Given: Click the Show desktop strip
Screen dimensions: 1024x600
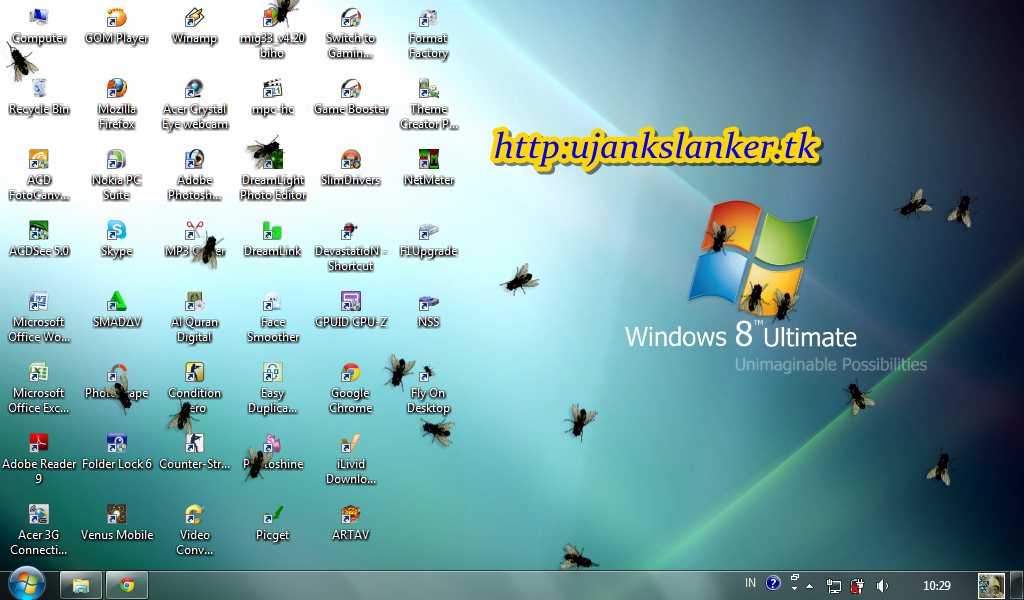Looking at the screenshot, I should pos(1016,585).
